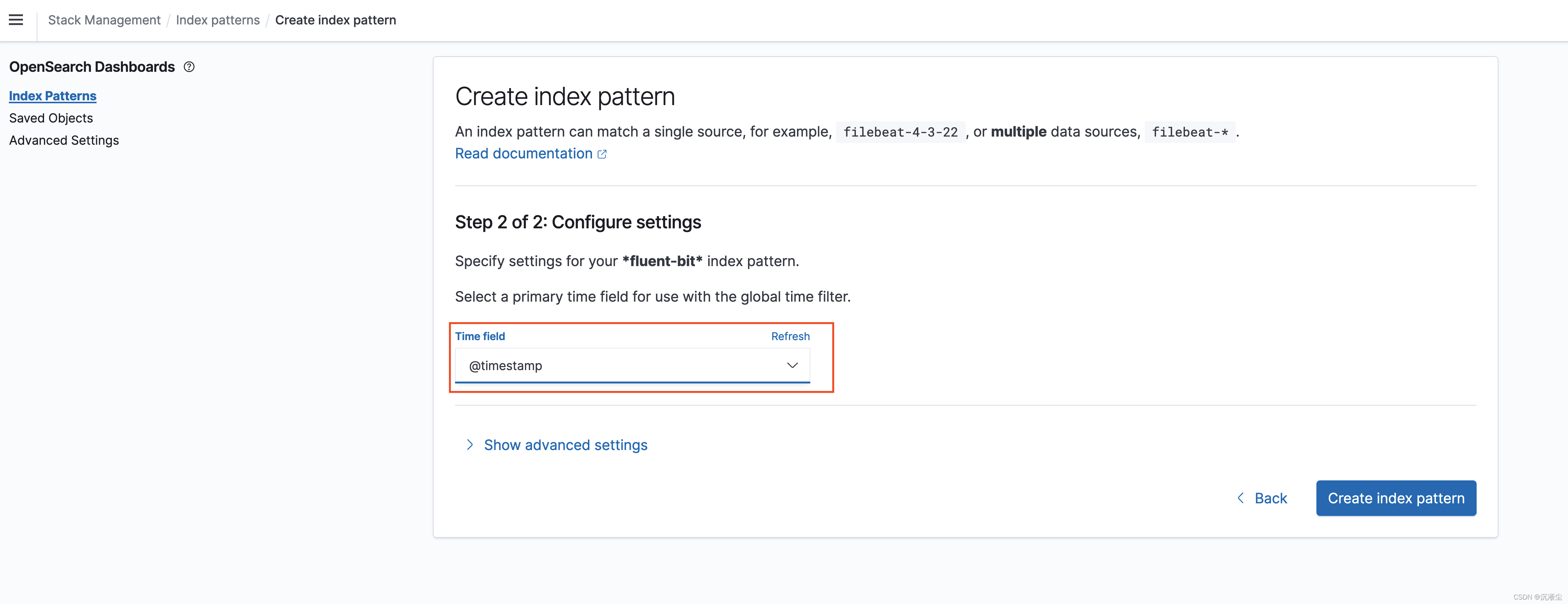Image resolution: width=1568 pixels, height=604 pixels.
Task: Open Index patterns from the breadcrumb
Action: (217, 20)
